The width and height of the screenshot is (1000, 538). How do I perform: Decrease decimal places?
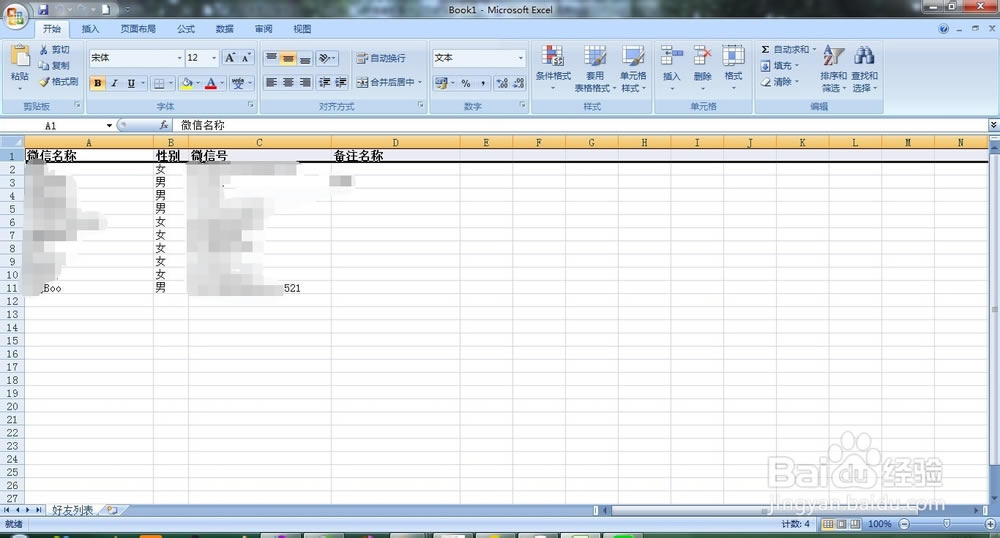518,83
